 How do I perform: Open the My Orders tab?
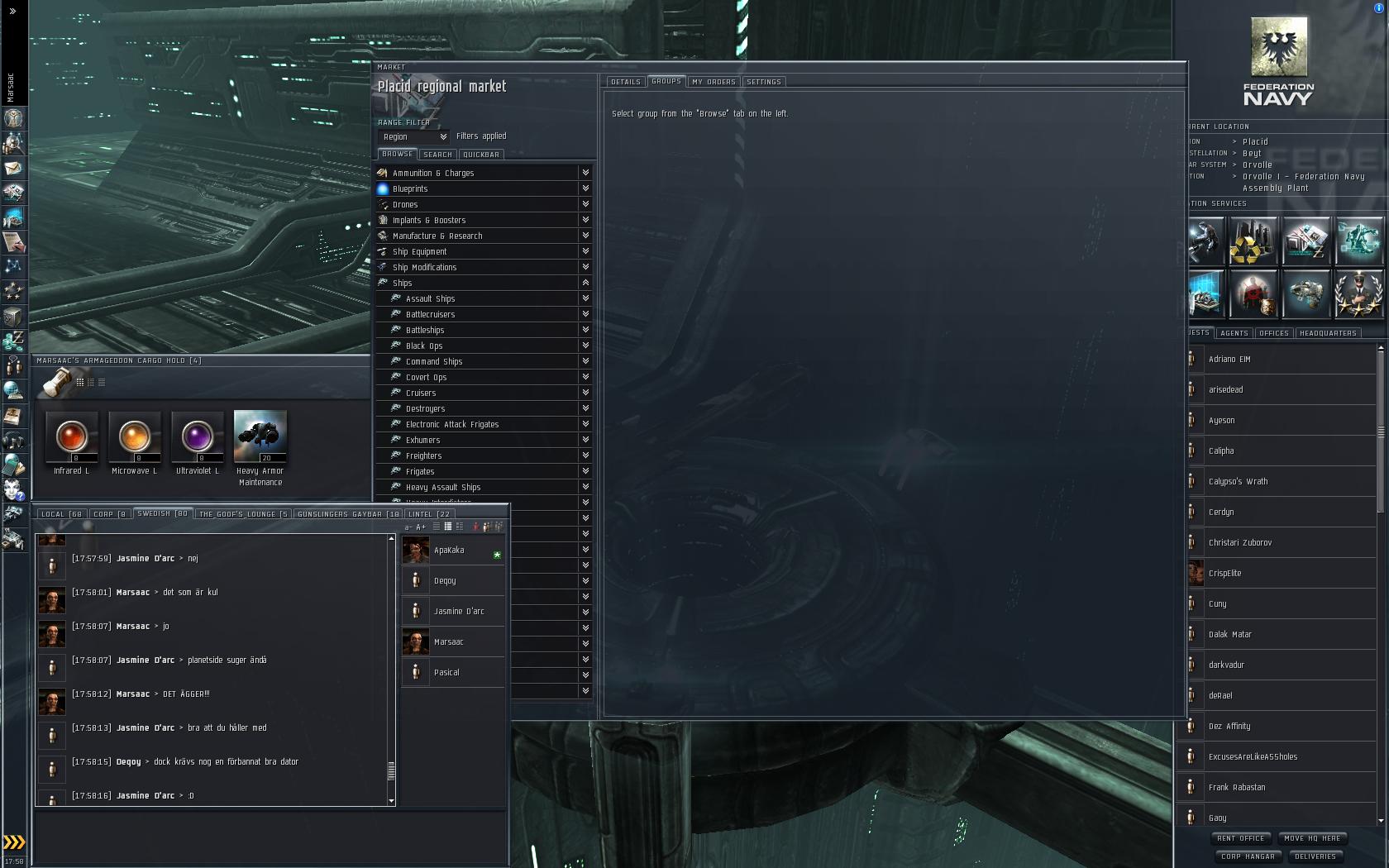pos(714,82)
